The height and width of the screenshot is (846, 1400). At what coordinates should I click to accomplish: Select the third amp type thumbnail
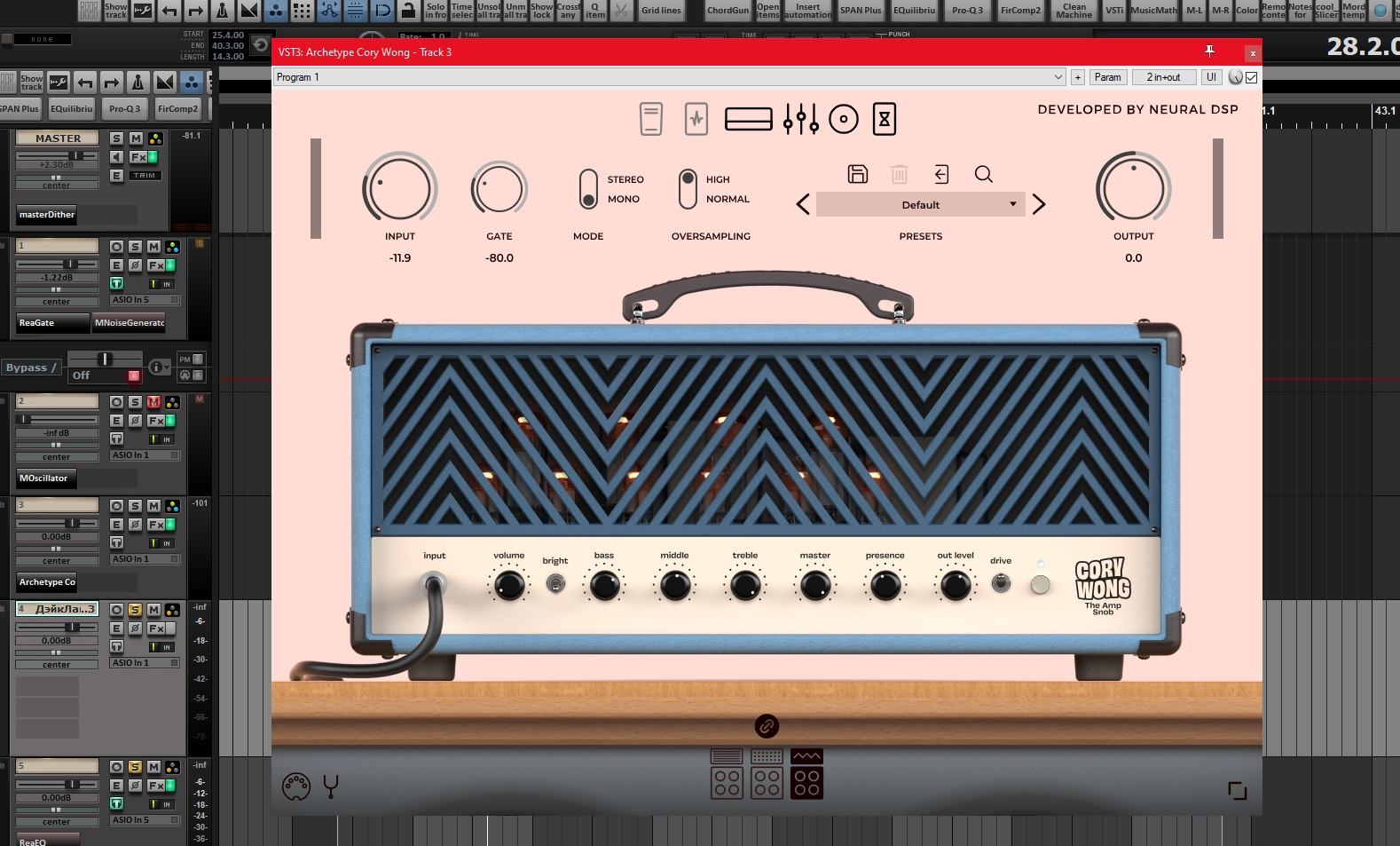pos(806,774)
